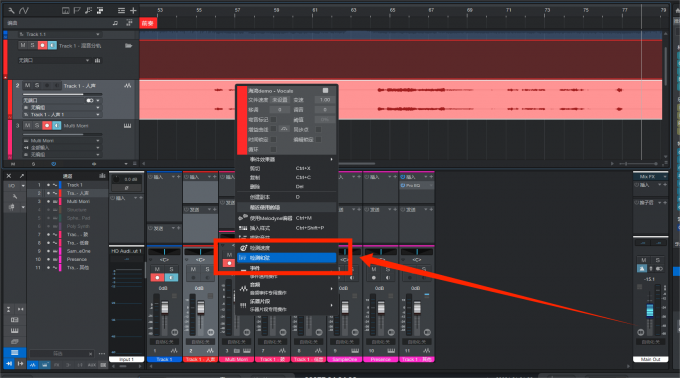
Task: Click the mixer channel search filter field
Action: 61,354
